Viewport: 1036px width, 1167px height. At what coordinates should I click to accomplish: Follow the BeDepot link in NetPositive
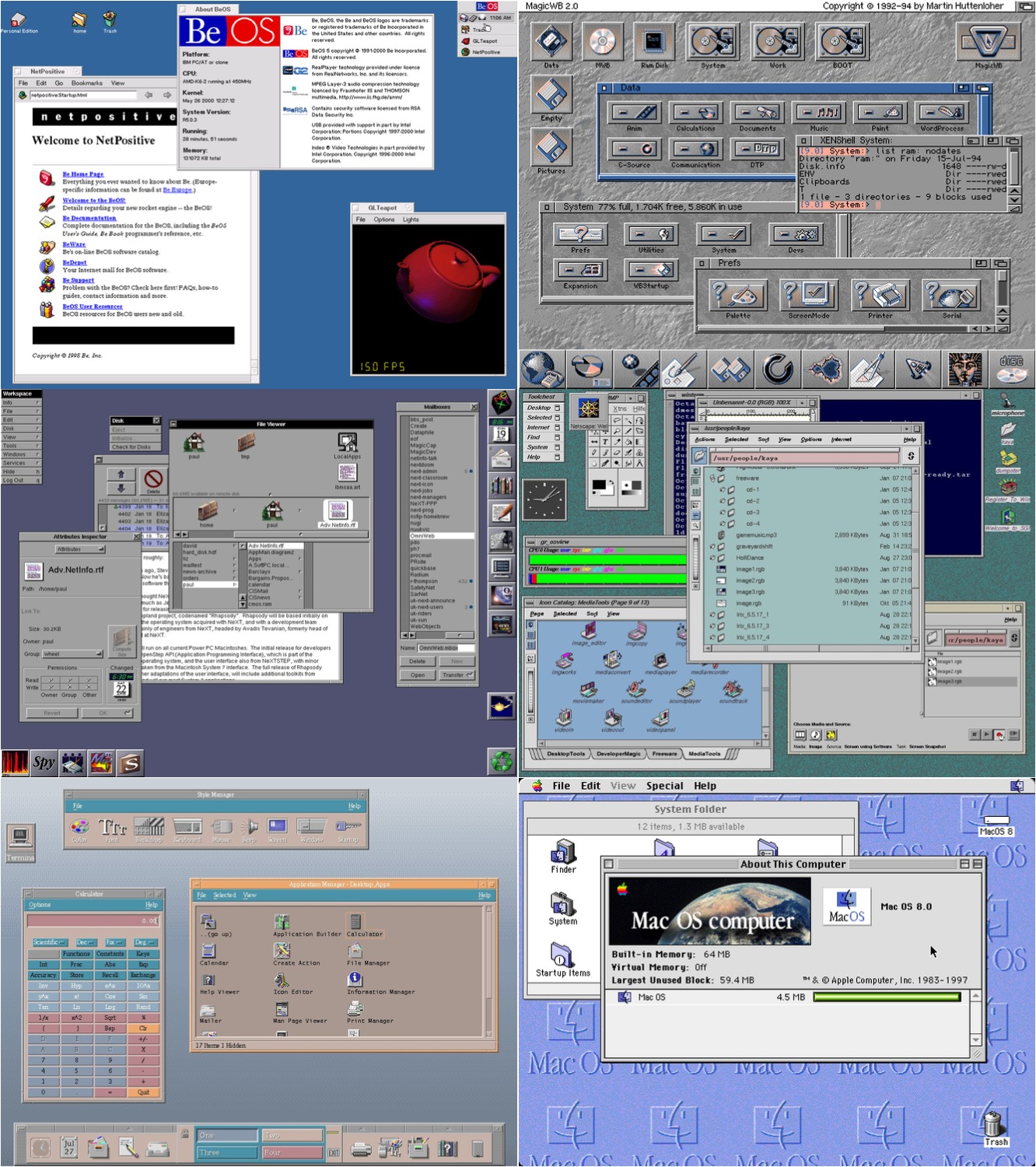(x=75, y=263)
